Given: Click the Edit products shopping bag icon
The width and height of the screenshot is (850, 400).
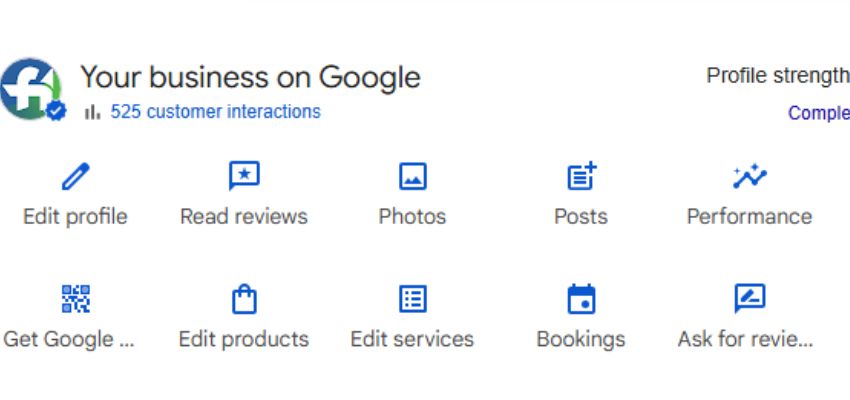Looking at the screenshot, I should pos(244,299).
